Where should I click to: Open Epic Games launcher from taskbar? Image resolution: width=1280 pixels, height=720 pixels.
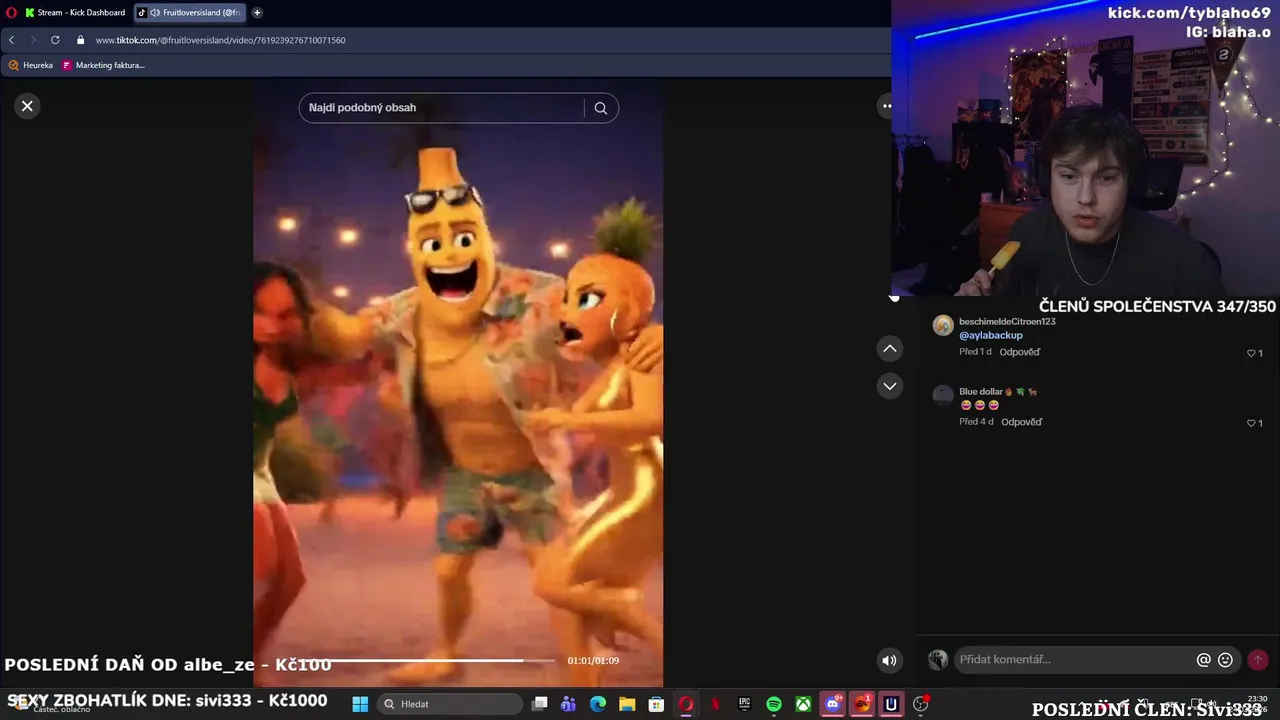point(744,704)
